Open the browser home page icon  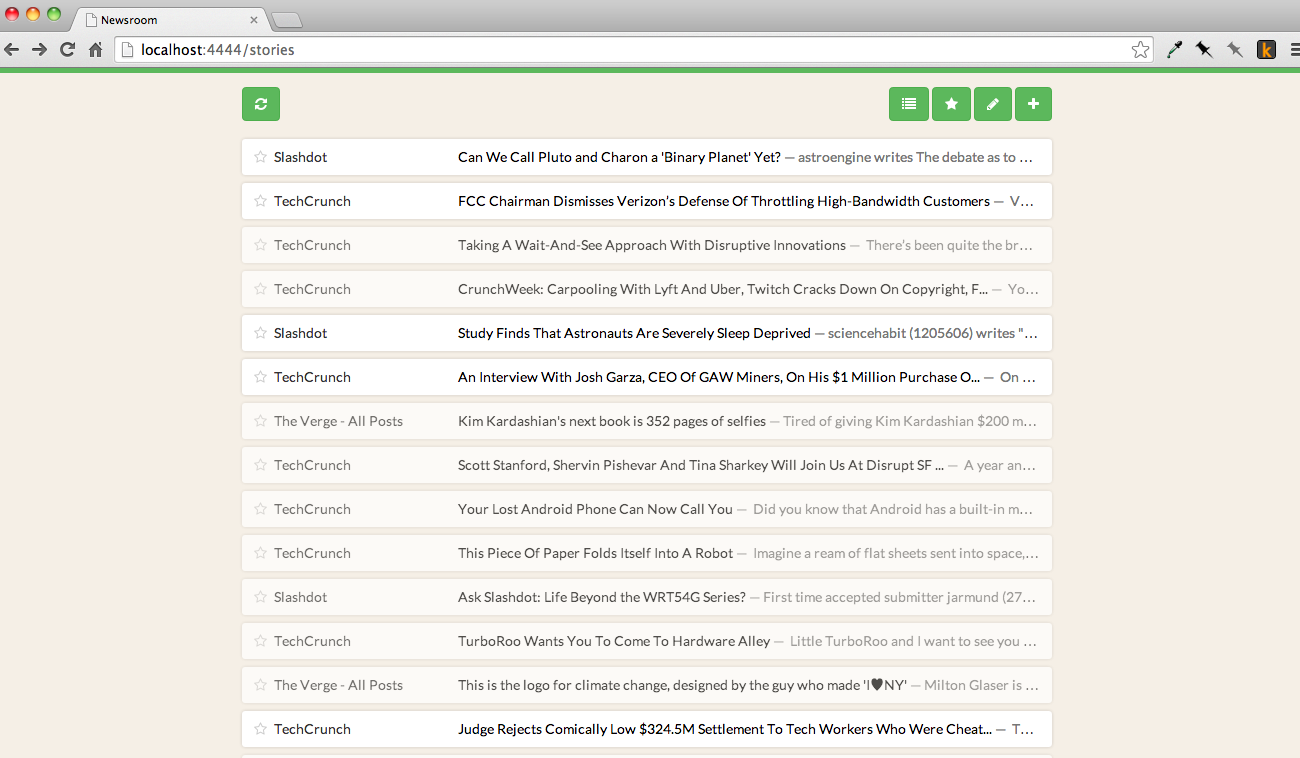tap(95, 49)
